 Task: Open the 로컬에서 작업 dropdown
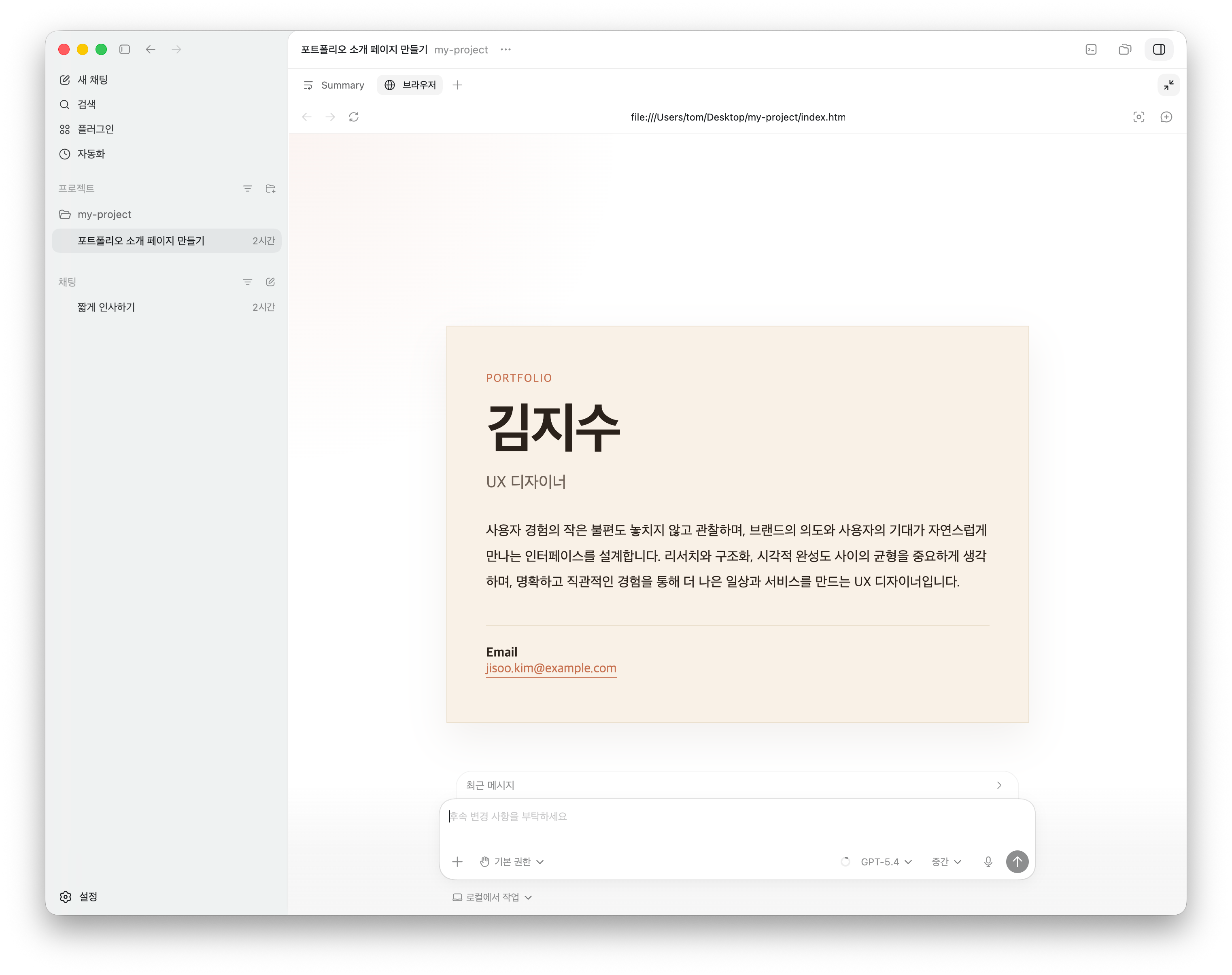[x=492, y=897]
